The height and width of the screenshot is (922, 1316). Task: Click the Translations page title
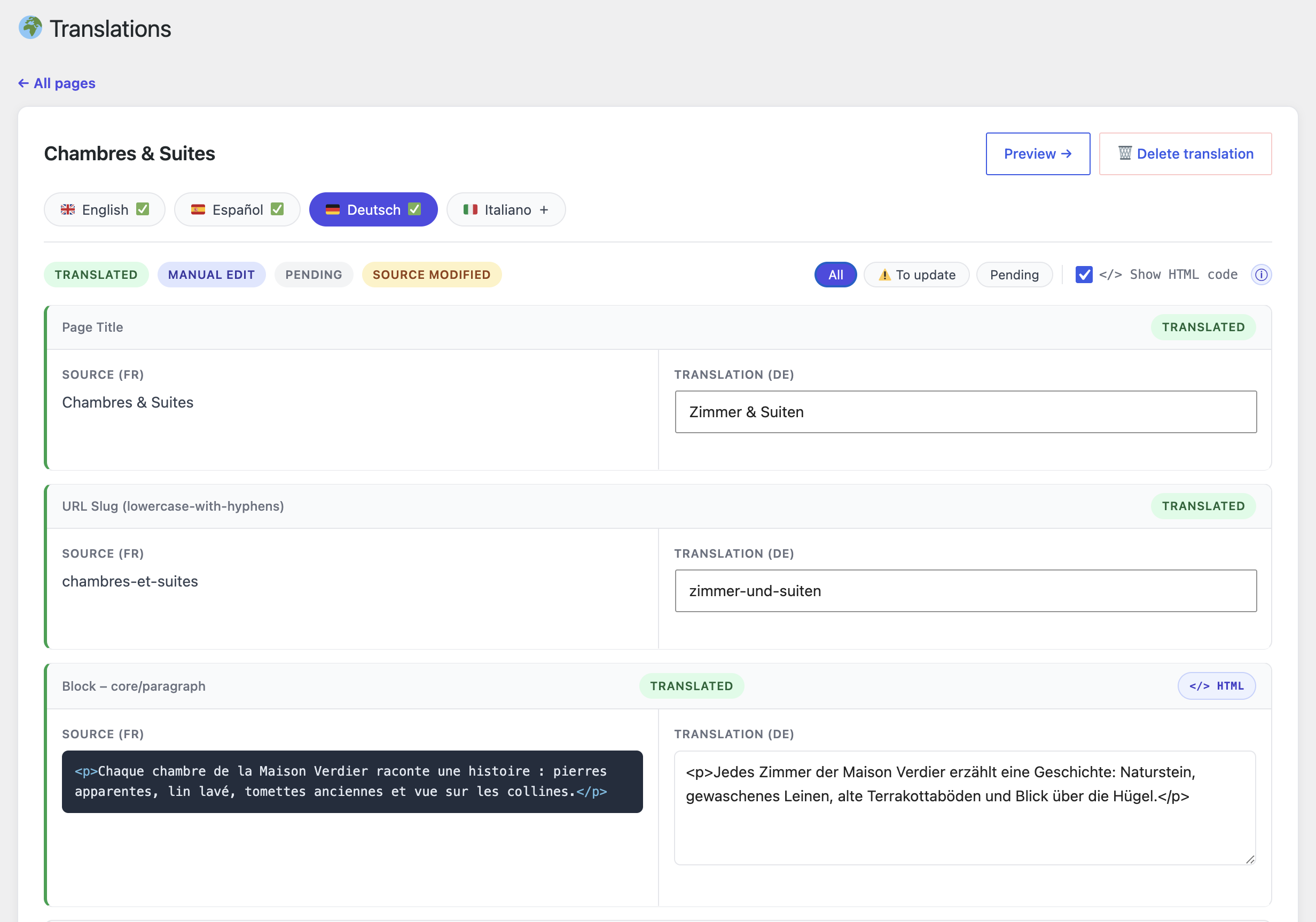point(110,29)
